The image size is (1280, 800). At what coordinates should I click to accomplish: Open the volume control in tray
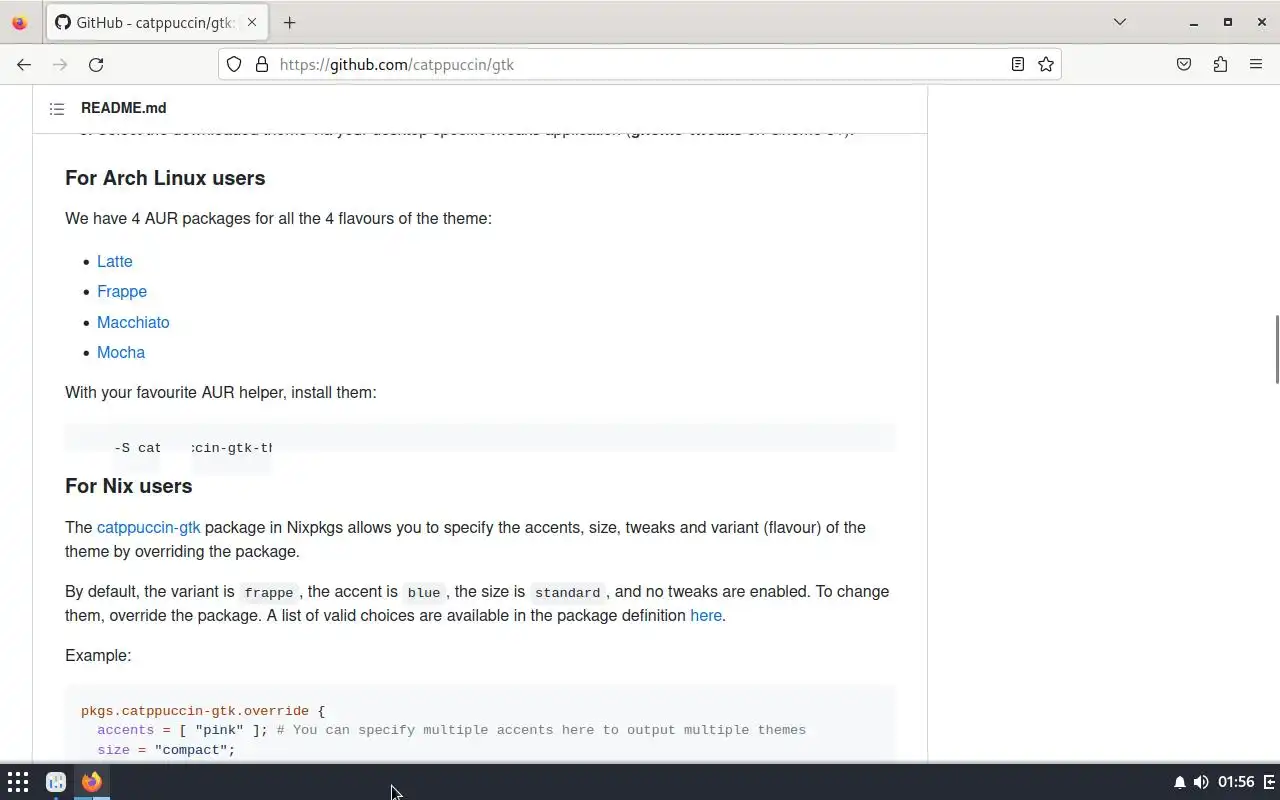[1201, 782]
